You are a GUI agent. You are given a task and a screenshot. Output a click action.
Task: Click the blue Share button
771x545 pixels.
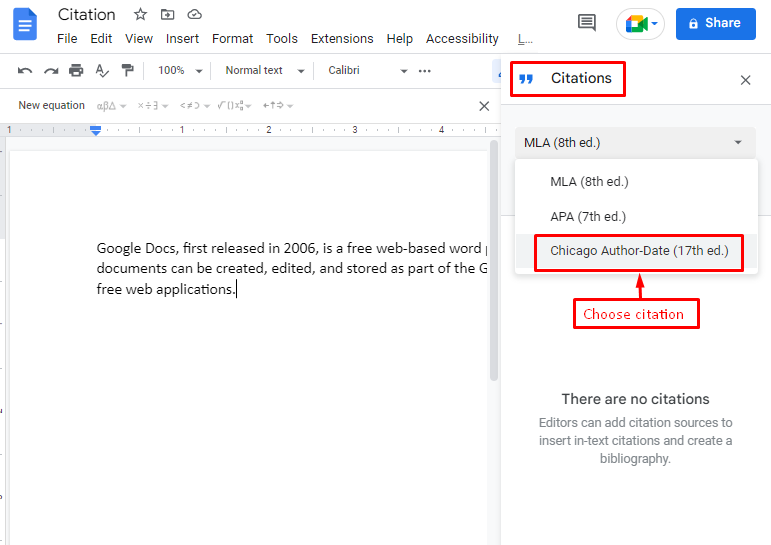click(x=715, y=24)
